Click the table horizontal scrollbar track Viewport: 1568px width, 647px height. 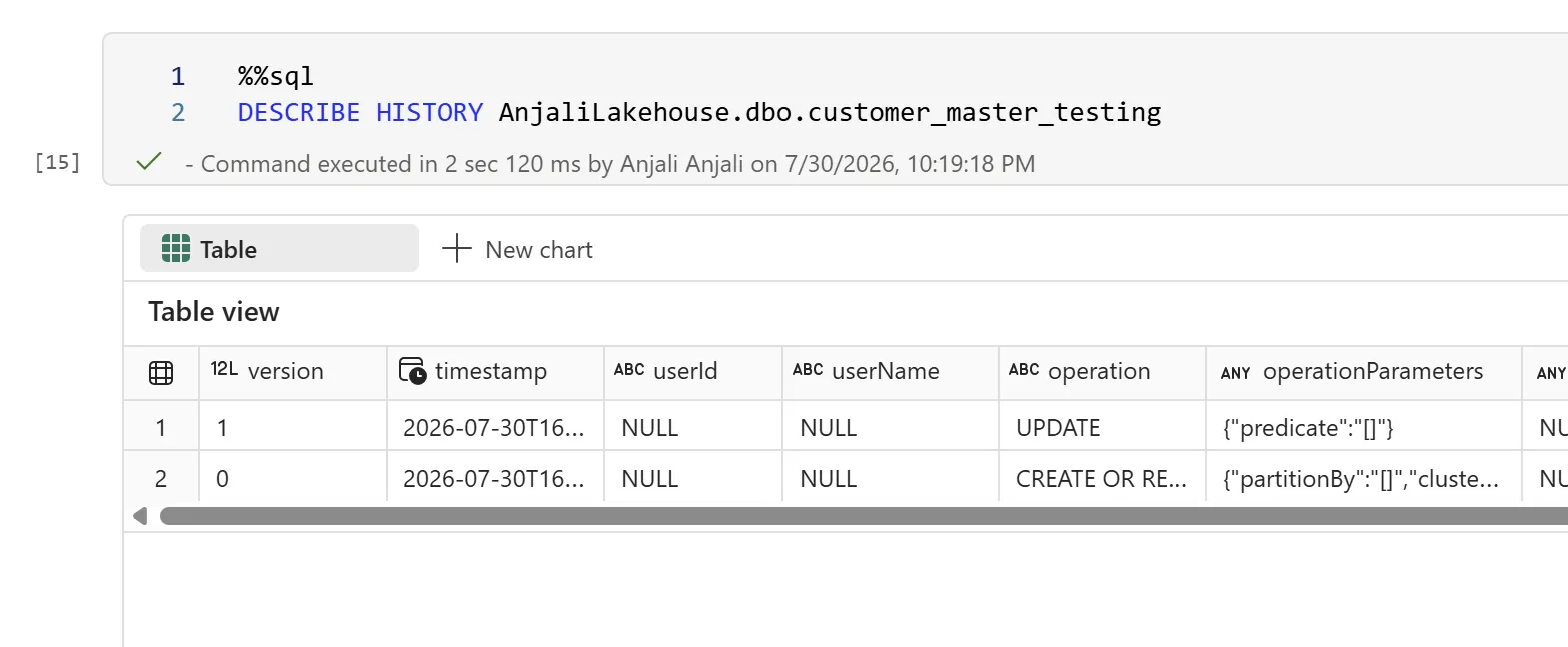pyautogui.click(x=864, y=516)
